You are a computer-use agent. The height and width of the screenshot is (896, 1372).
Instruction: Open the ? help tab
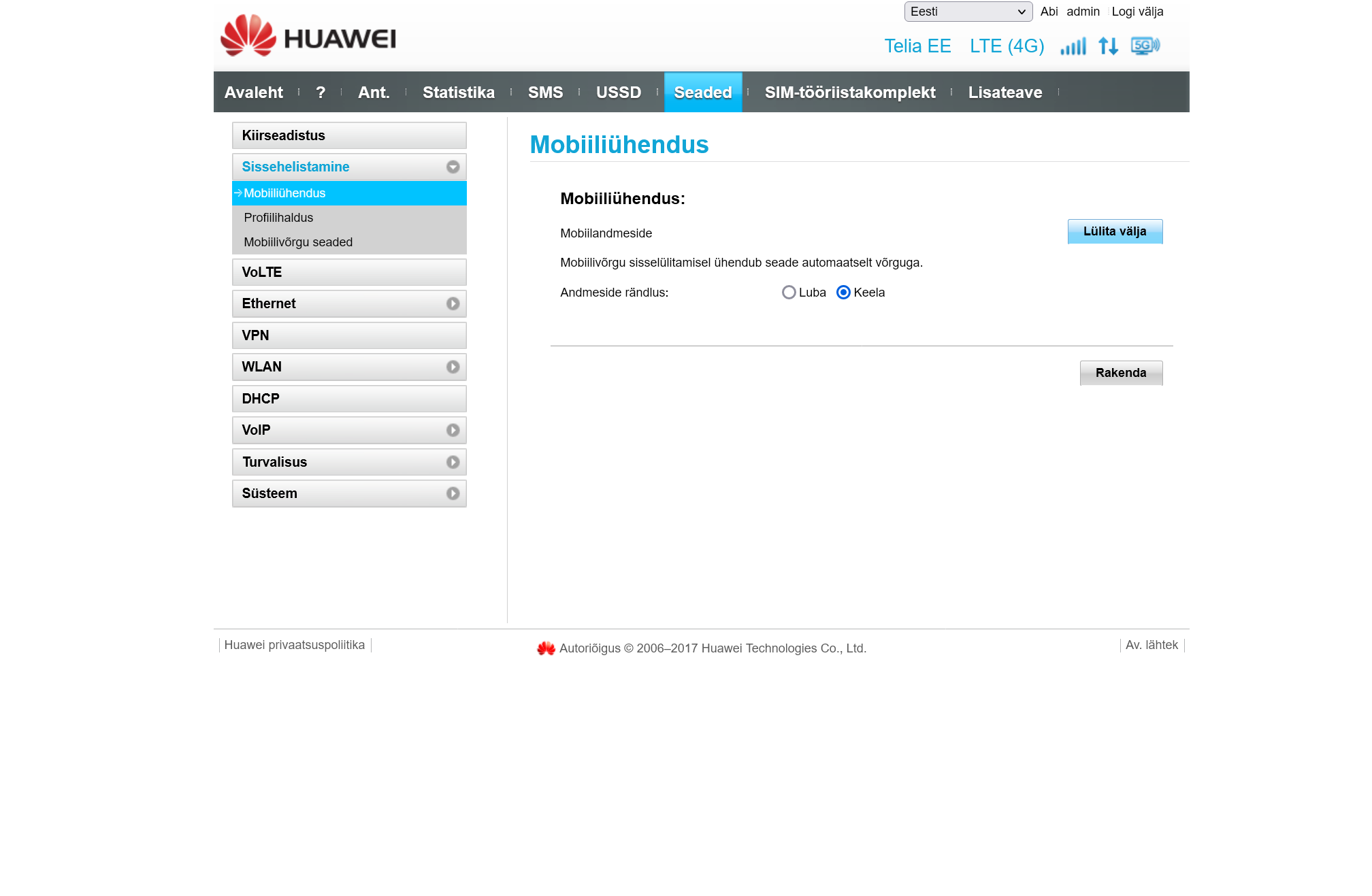pyautogui.click(x=321, y=93)
